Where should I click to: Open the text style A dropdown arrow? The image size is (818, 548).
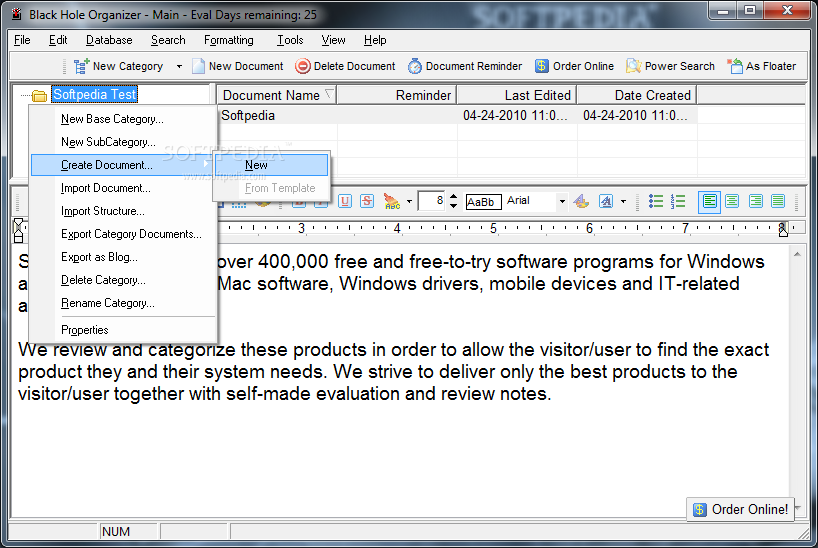coord(623,201)
